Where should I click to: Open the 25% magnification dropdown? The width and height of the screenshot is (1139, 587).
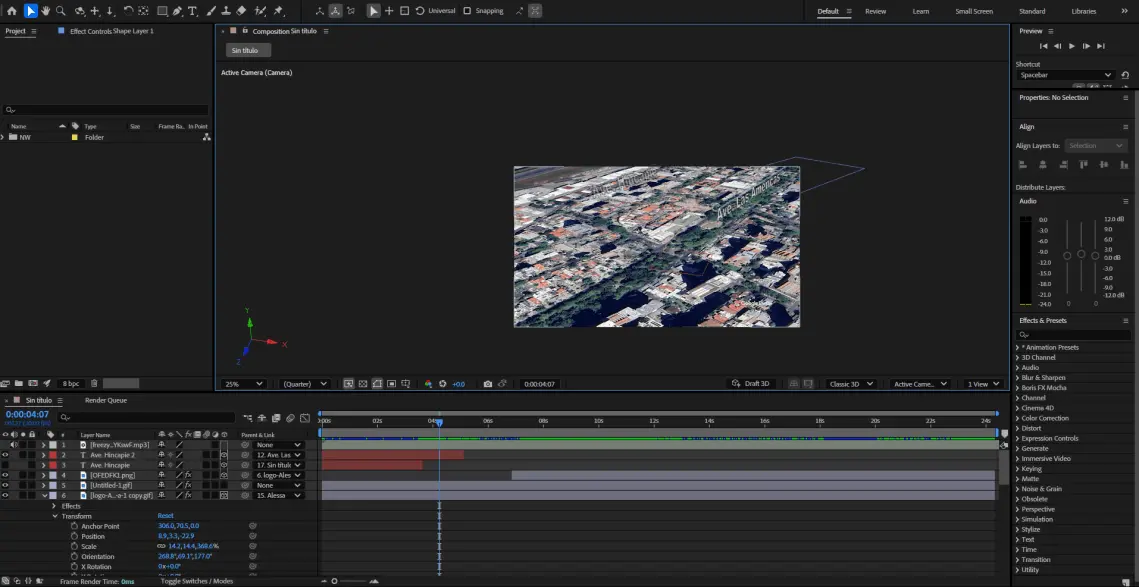point(244,384)
